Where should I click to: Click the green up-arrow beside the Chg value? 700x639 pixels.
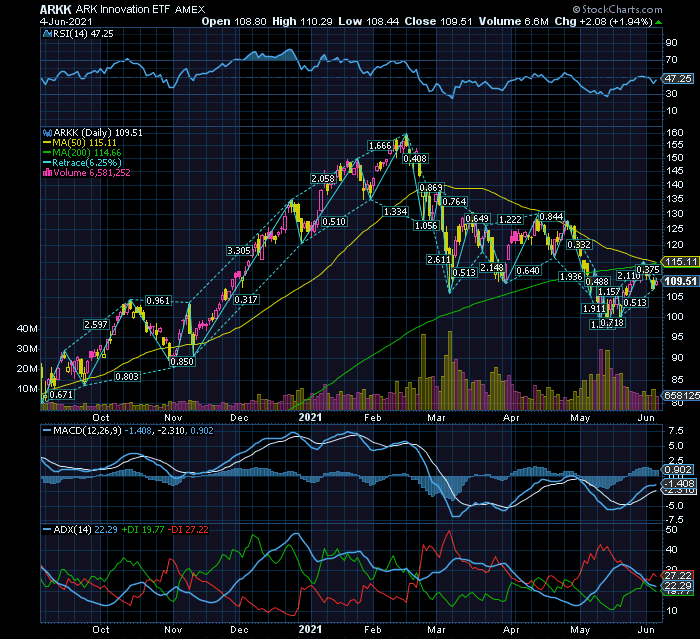click(x=658, y=22)
